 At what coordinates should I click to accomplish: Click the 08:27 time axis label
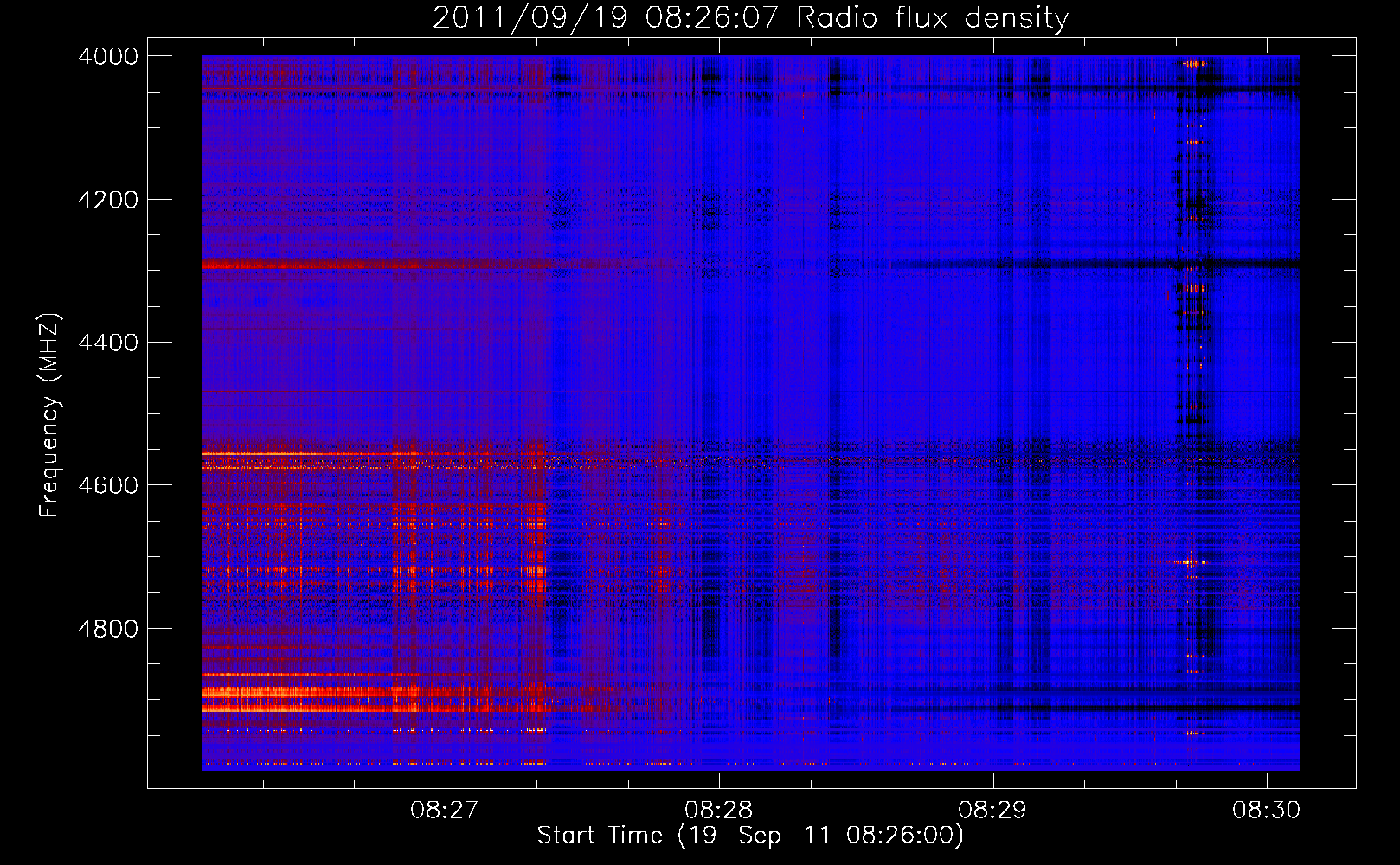click(445, 811)
